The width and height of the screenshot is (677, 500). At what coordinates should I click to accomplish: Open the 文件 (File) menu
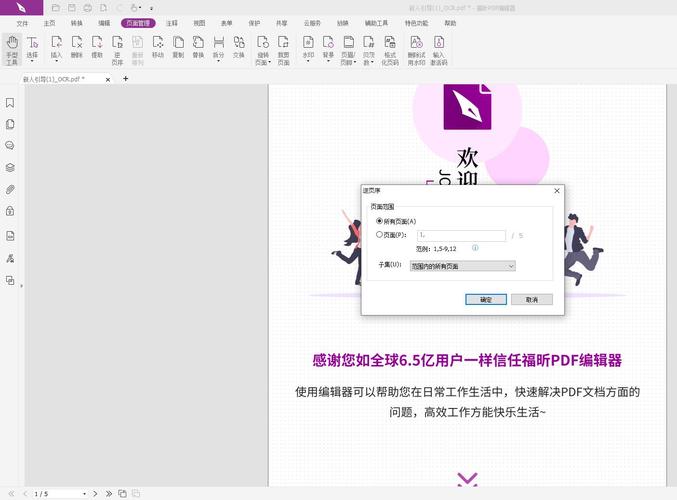22,22
